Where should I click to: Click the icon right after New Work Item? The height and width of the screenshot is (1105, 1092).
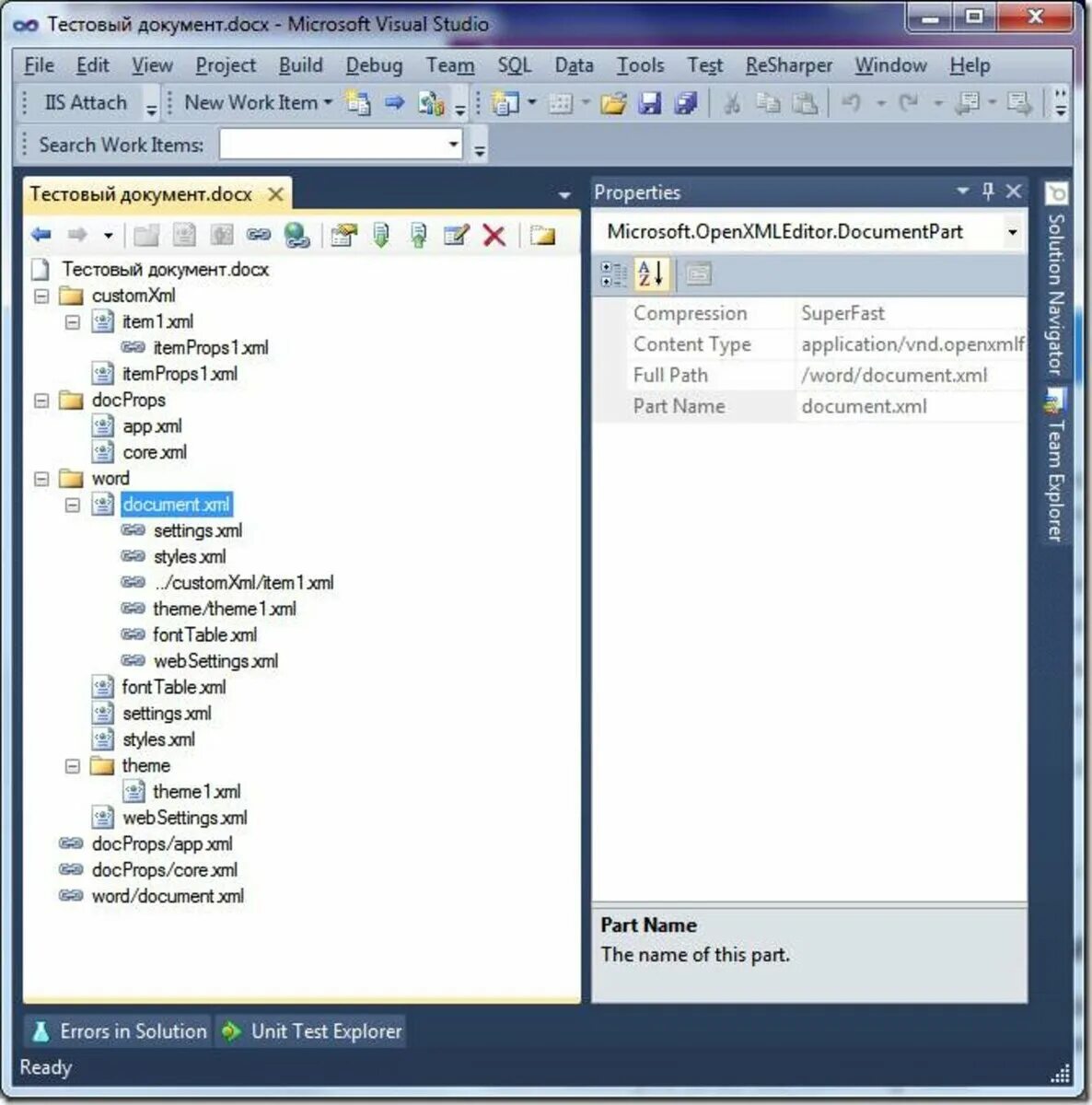tap(357, 103)
